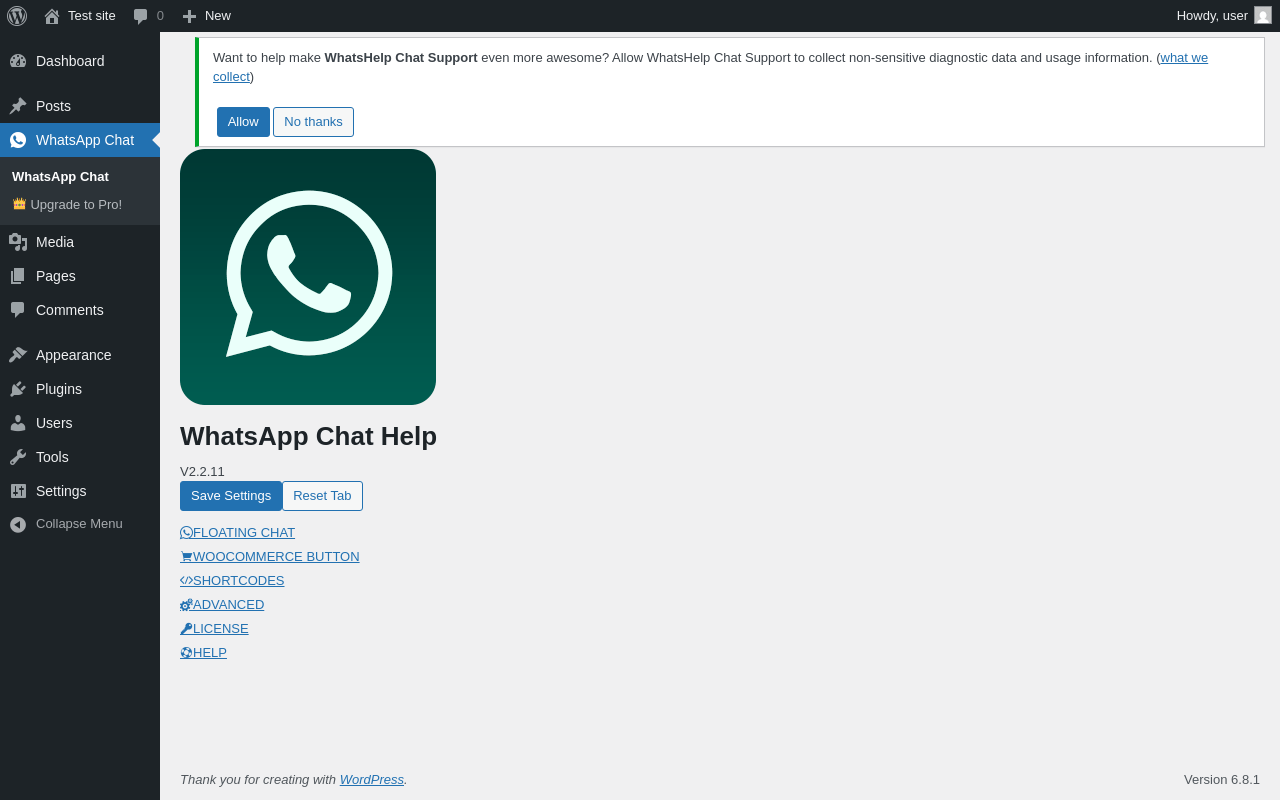Switch to FLOATING CHAT tab
The width and height of the screenshot is (1280, 800).
coord(238,533)
